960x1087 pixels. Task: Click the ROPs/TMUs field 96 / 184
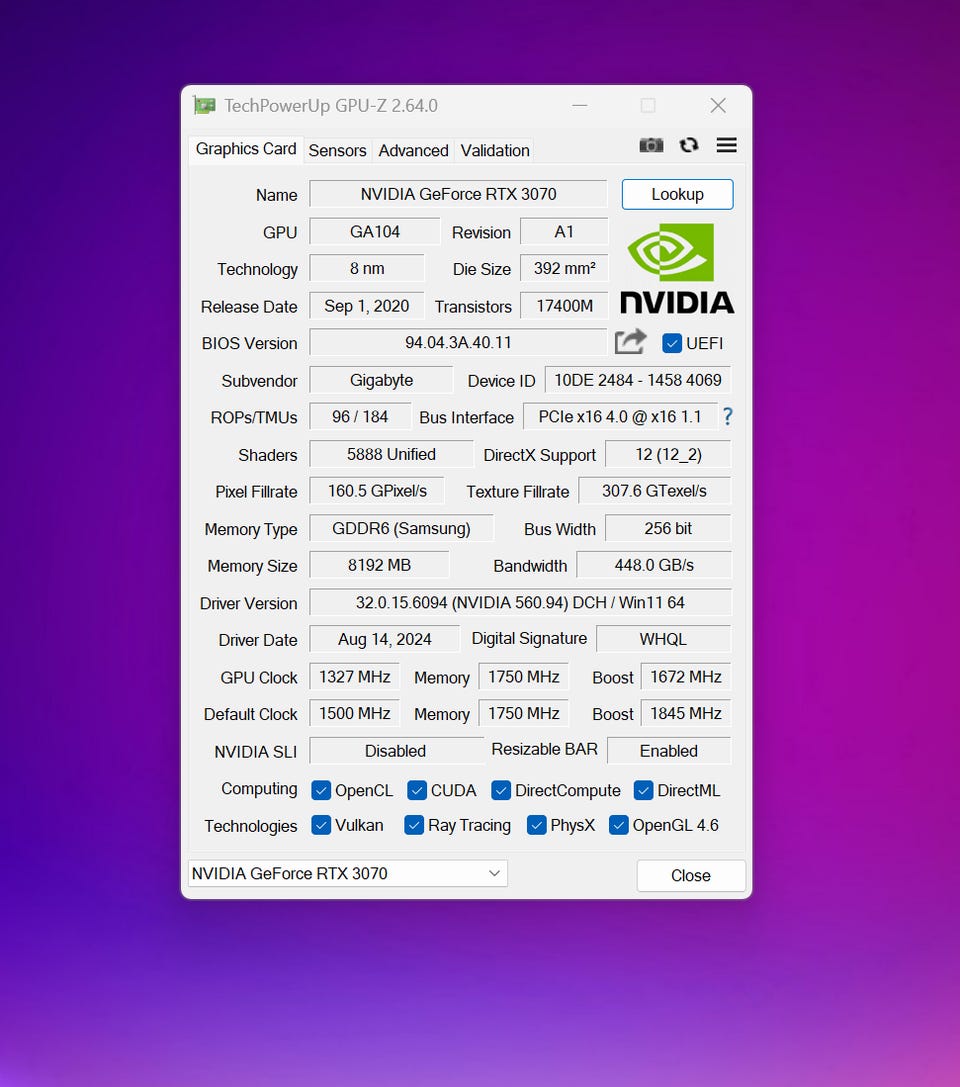(x=360, y=417)
